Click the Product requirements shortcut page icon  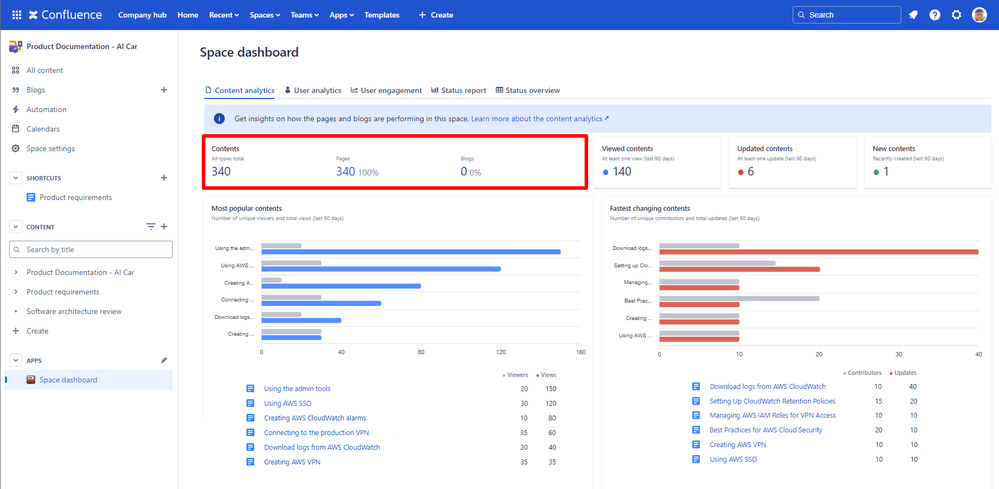(x=31, y=197)
